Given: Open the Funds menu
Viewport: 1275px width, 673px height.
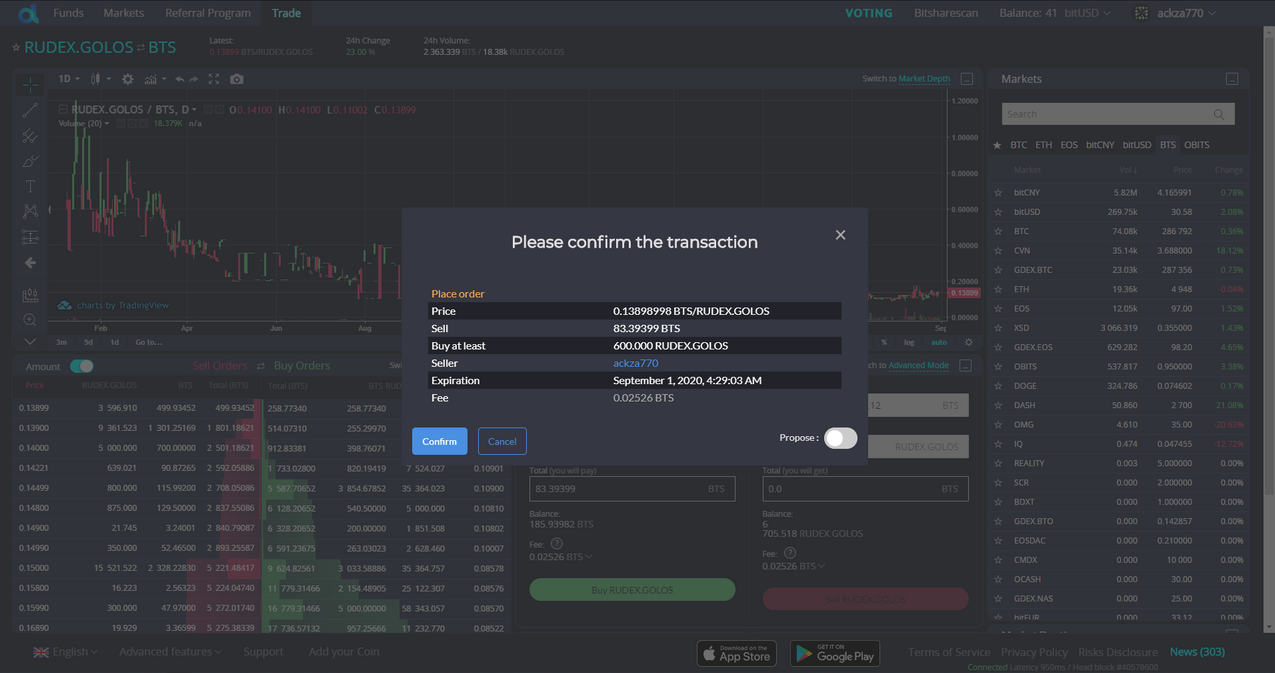Looking at the screenshot, I should [68, 13].
